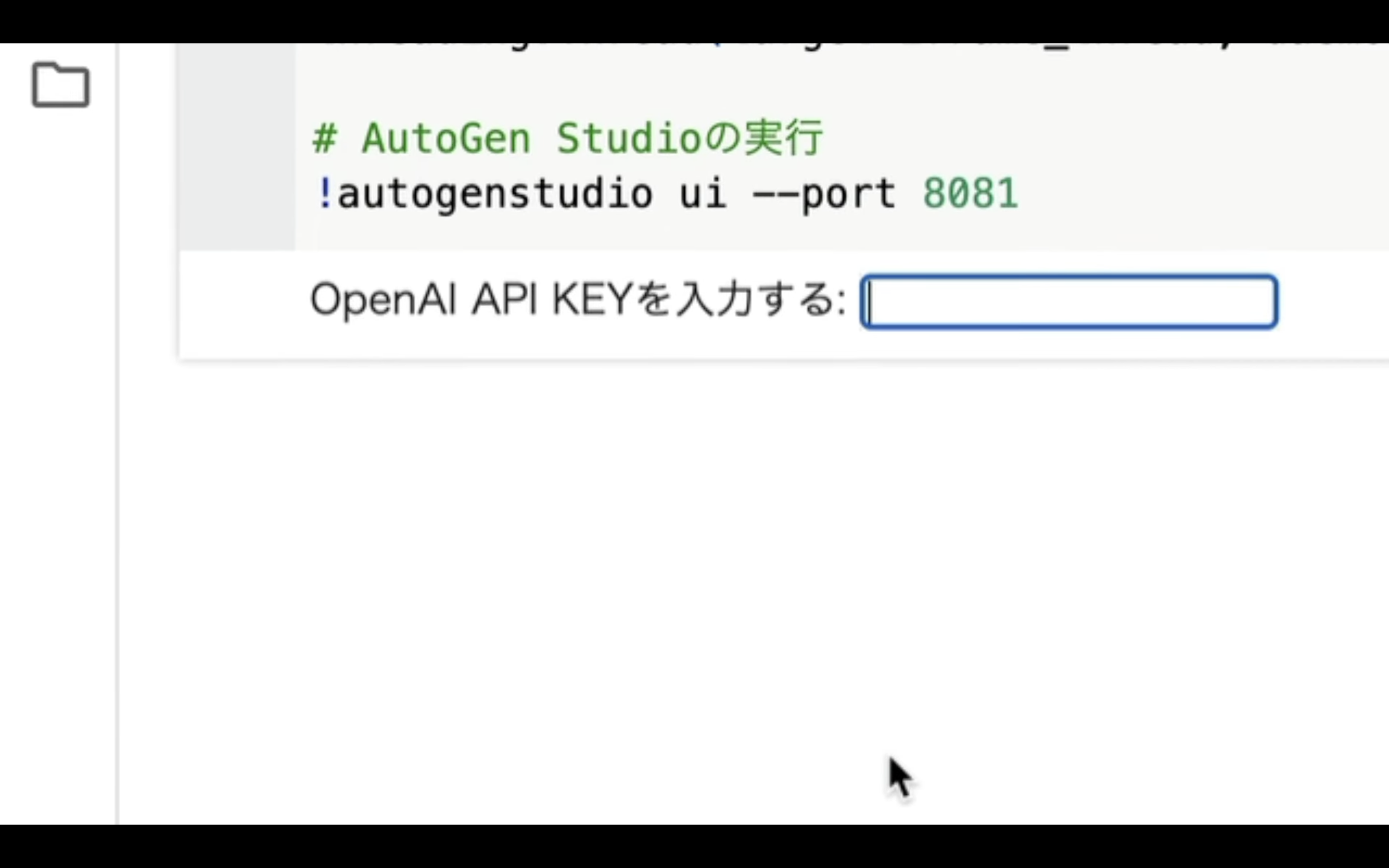The width and height of the screenshot is (1389, 868).
Task: Click the gray cell gutter left of code
Action: point(237,147)
